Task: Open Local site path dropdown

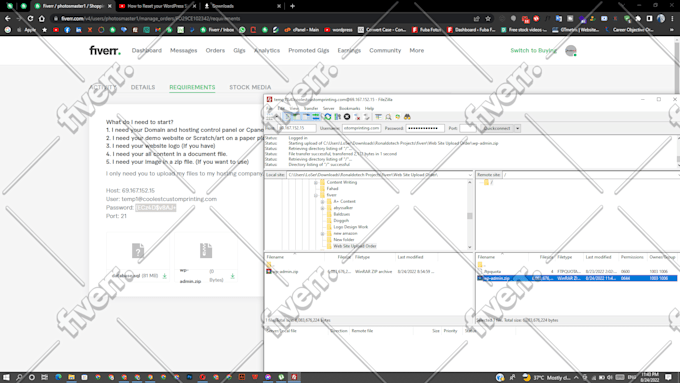Action: coord(470,175)
